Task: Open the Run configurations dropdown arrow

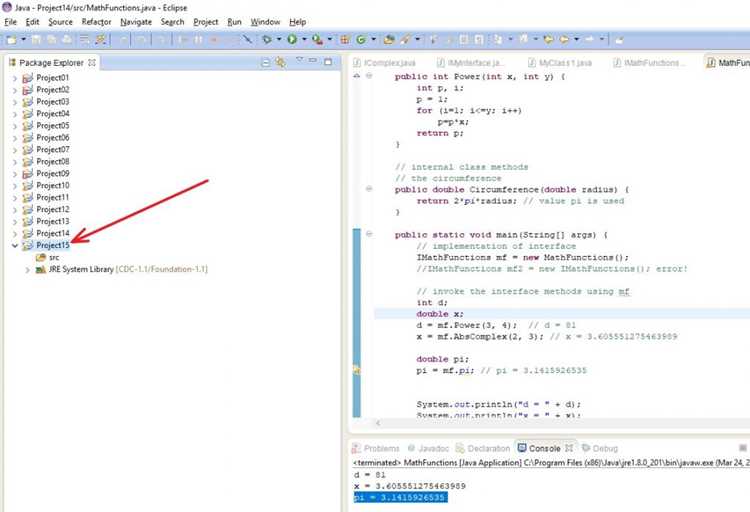Action: (304, 40)
